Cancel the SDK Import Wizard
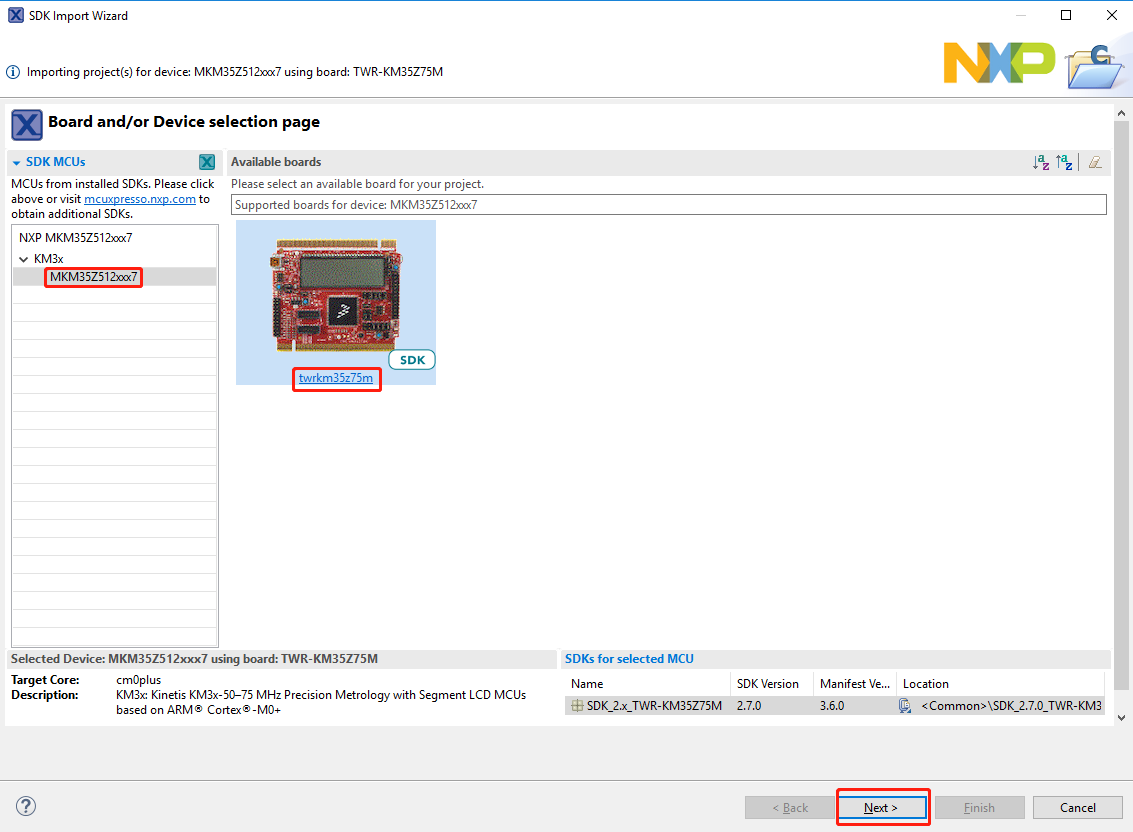Viewport: 1133px width, 832px height. pyautogui.click(x=1077, y=807)
